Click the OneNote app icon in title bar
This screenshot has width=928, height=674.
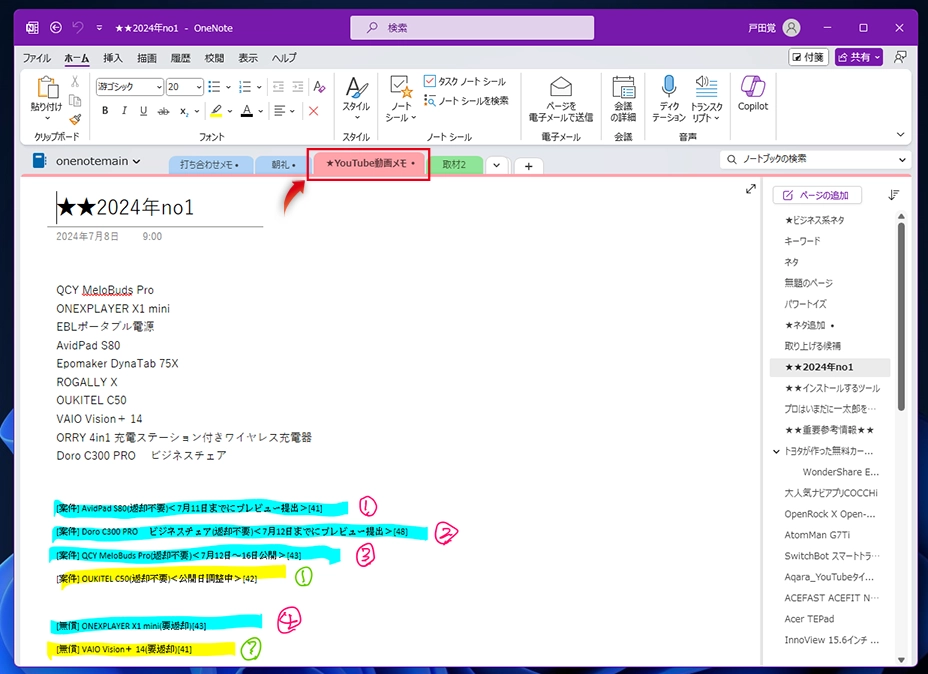pyautogui.click(x=33, y=28)
